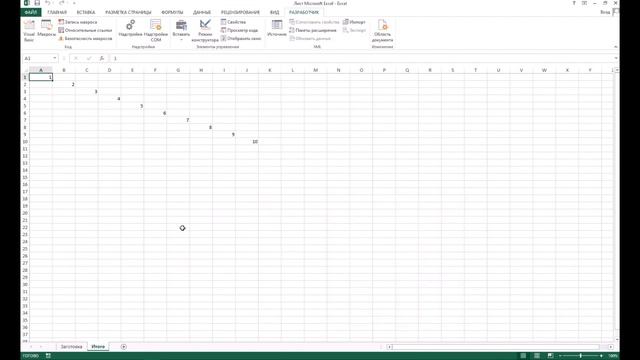Open Help question mark icon
Image resolution: width=640 pixels, height=360 pixels.
(574, 3)
